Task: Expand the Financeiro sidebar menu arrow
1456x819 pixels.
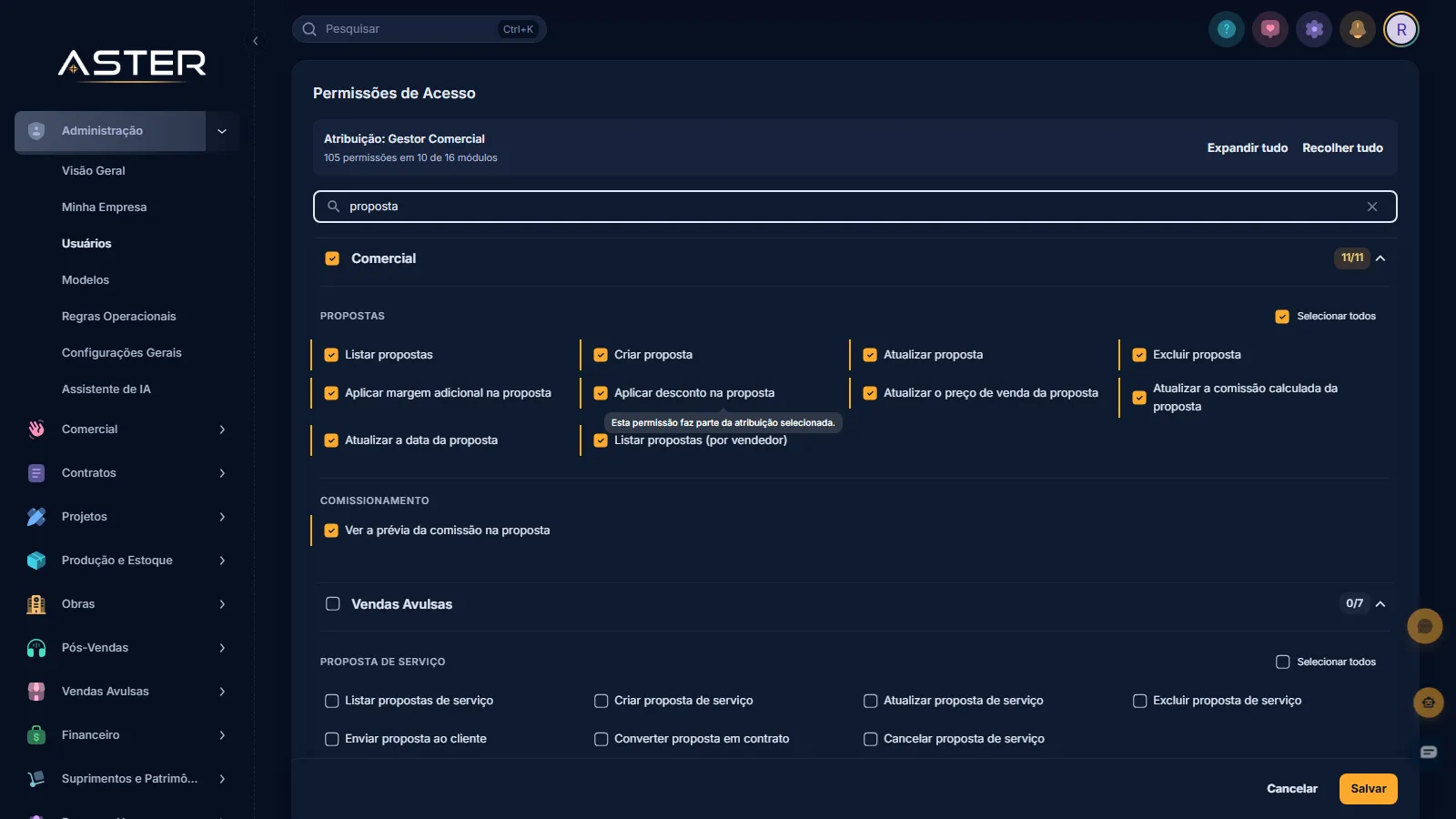Action: [222, 735]
